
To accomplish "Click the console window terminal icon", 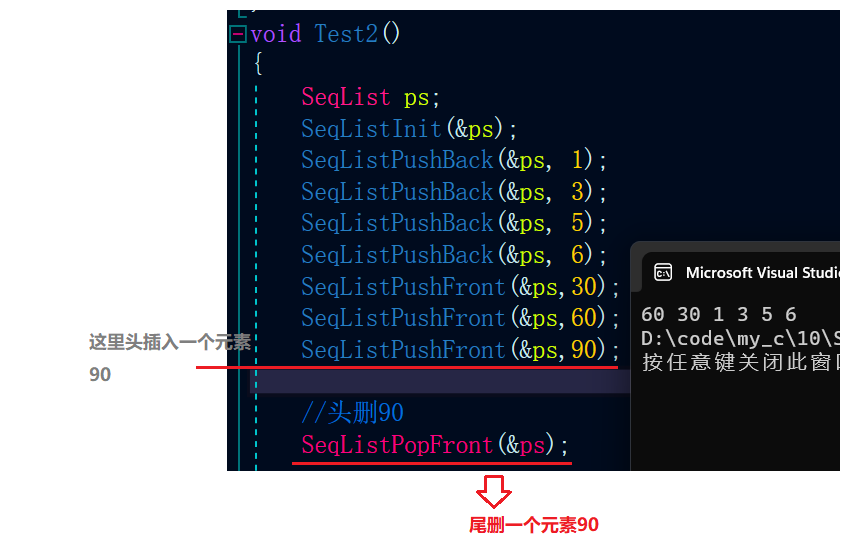I will tap(663, 272).
